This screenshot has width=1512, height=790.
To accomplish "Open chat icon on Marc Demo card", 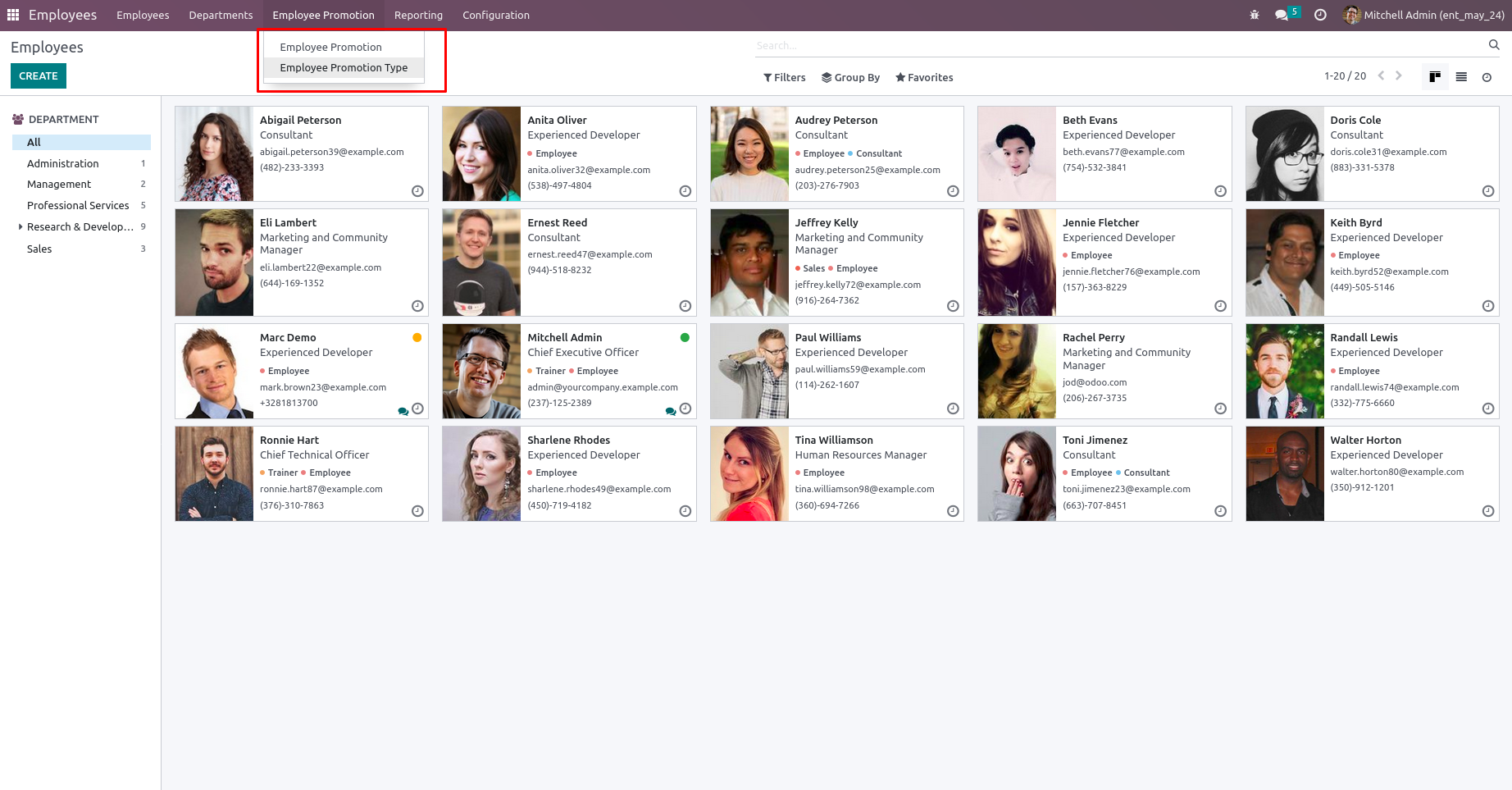I will (403, 411).
